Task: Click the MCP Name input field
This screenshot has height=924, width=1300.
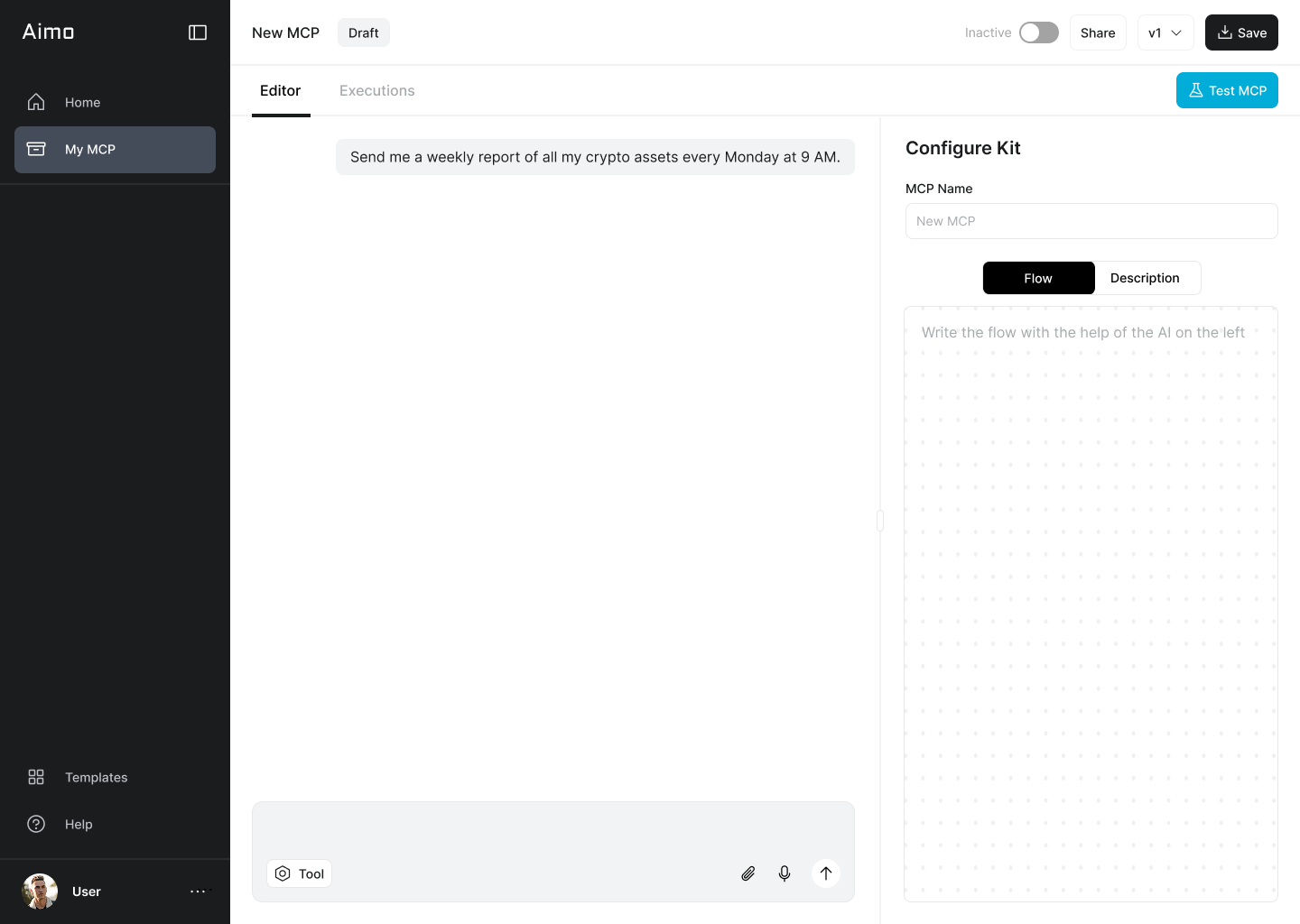Action: [1091, 221]
